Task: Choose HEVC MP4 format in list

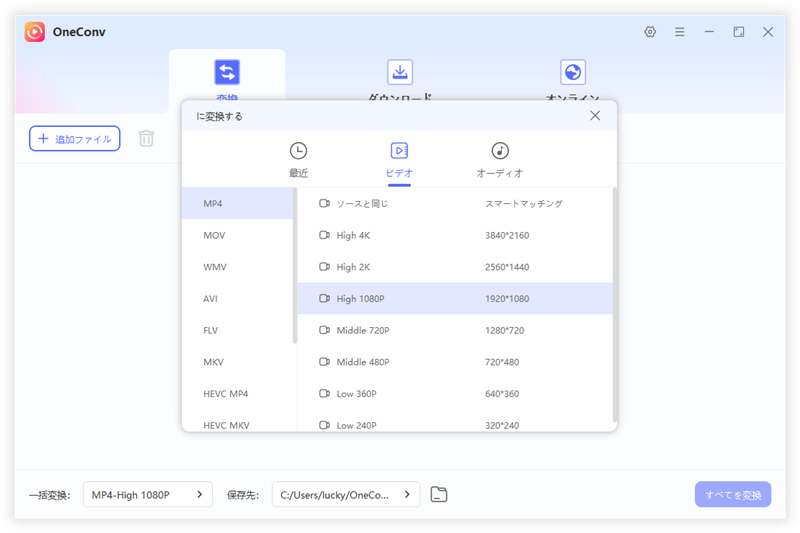Action: click(237, 393)
